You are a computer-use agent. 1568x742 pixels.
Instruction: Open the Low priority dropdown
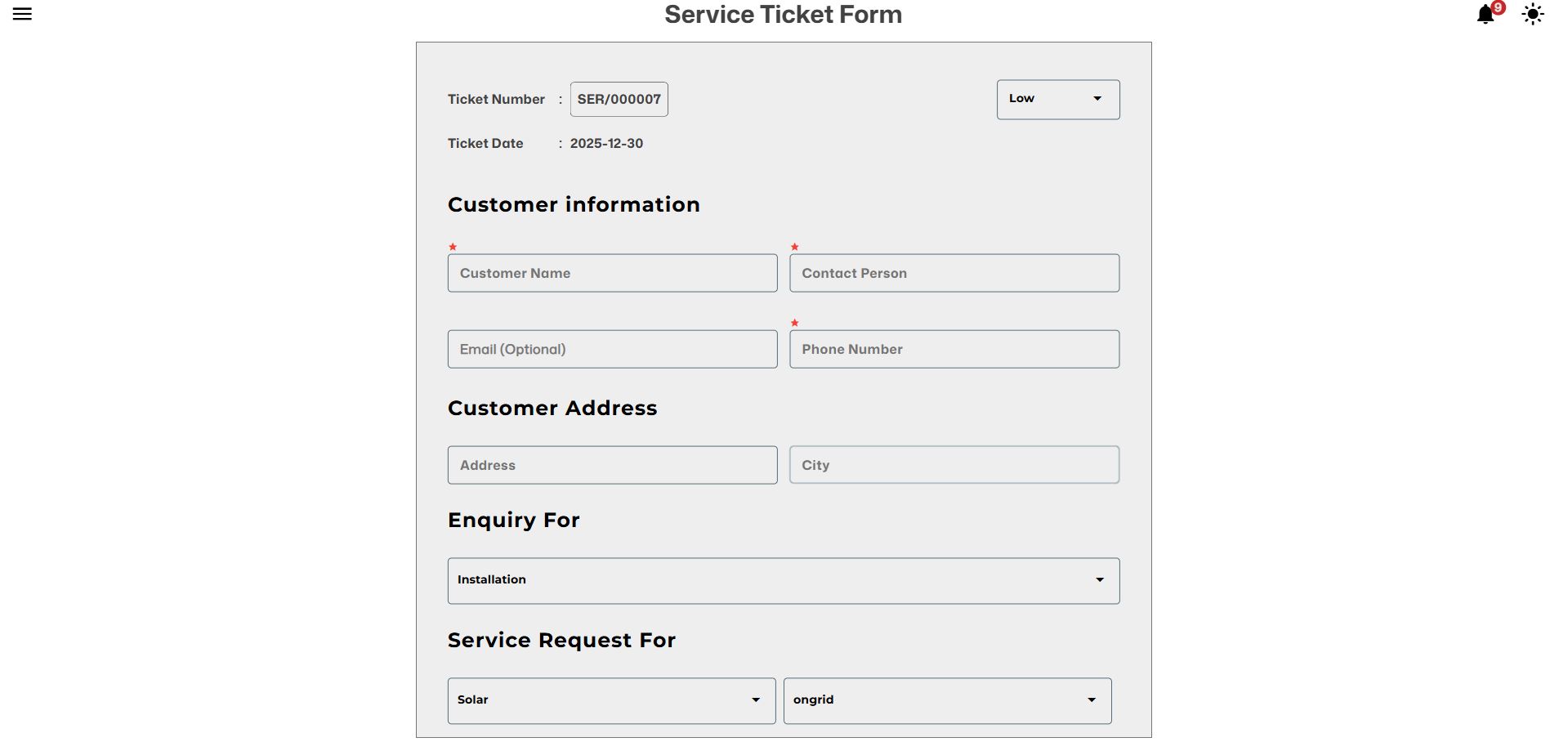click(1057, 99)
